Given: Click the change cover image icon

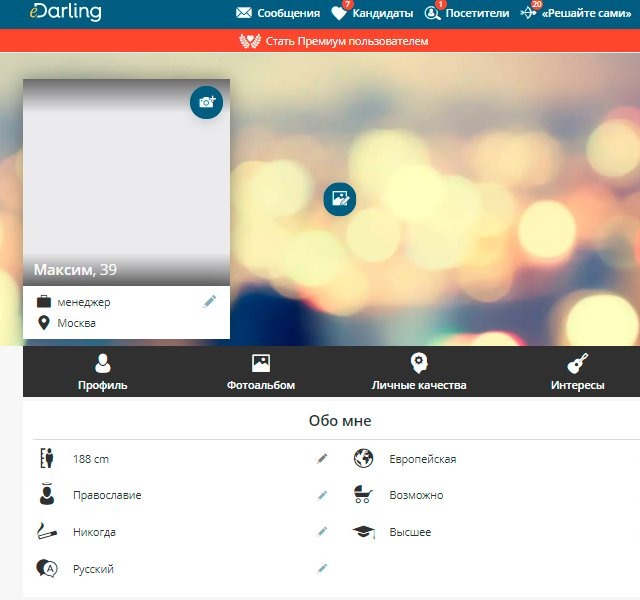Looking at the screenshot, I should 340,198.
